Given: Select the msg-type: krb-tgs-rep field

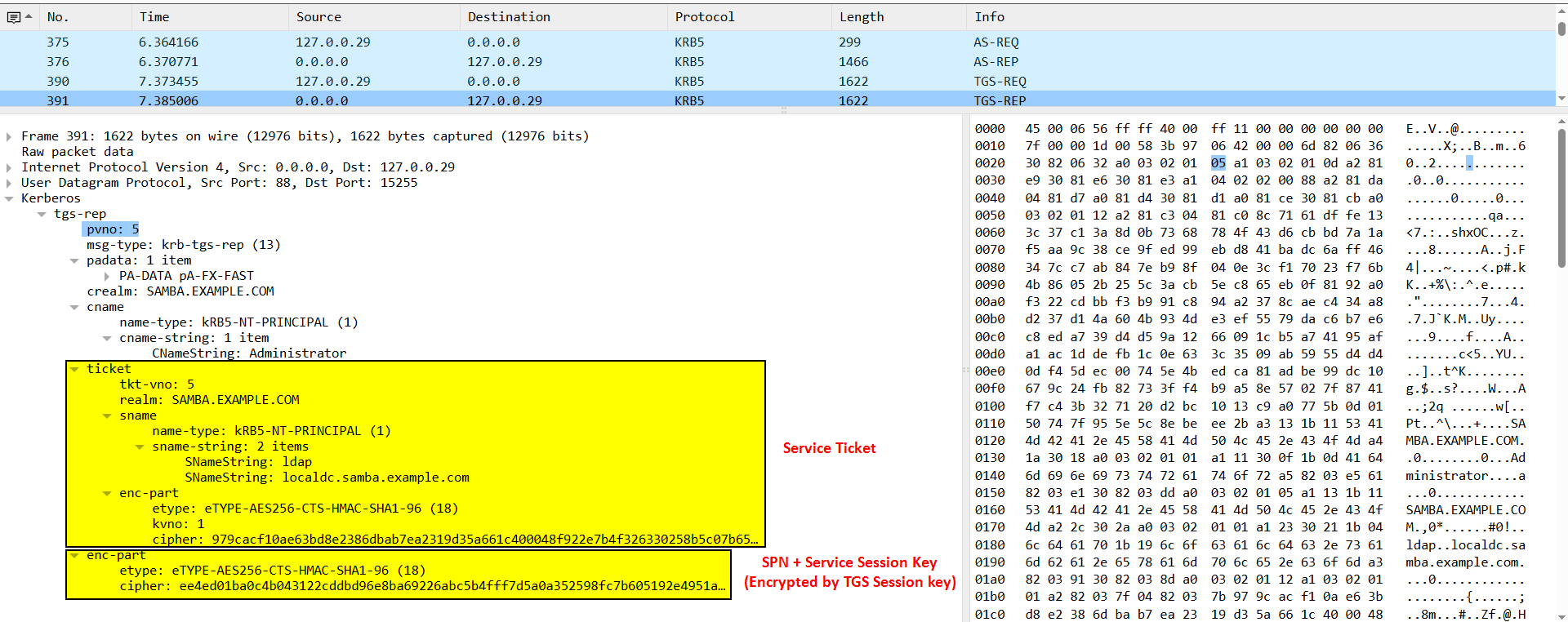Looking at the screenshot, I should [x=183, y=245].
